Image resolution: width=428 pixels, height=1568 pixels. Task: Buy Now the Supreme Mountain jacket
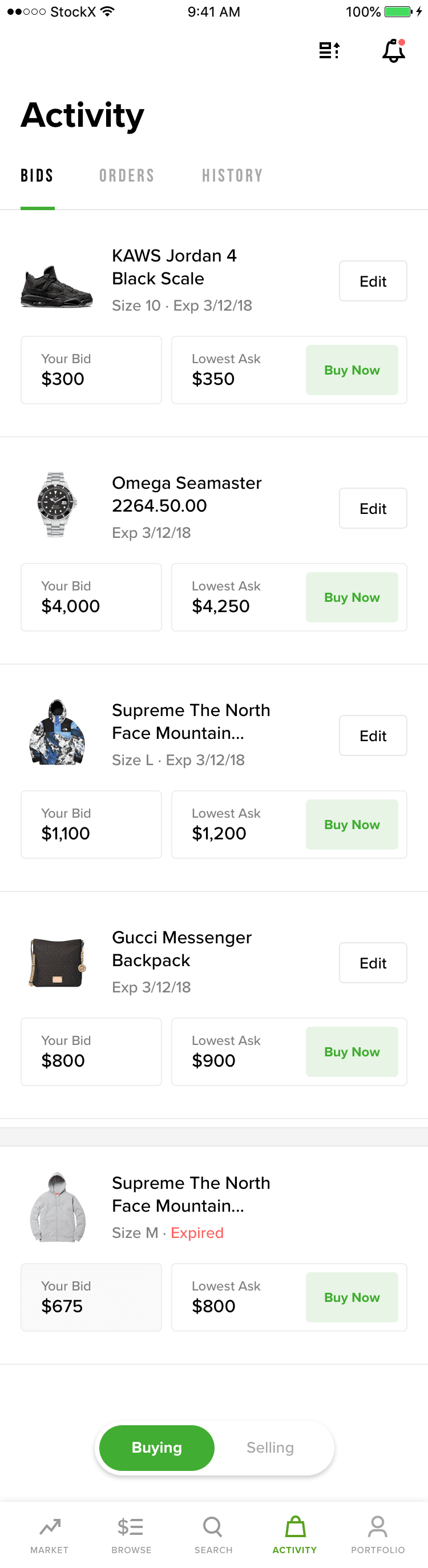click(352, 824)
